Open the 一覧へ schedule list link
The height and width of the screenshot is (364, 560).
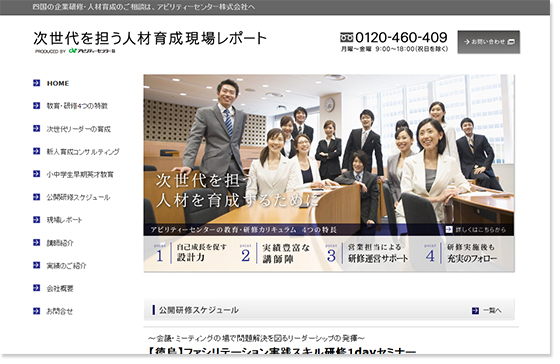coord(492,310)
